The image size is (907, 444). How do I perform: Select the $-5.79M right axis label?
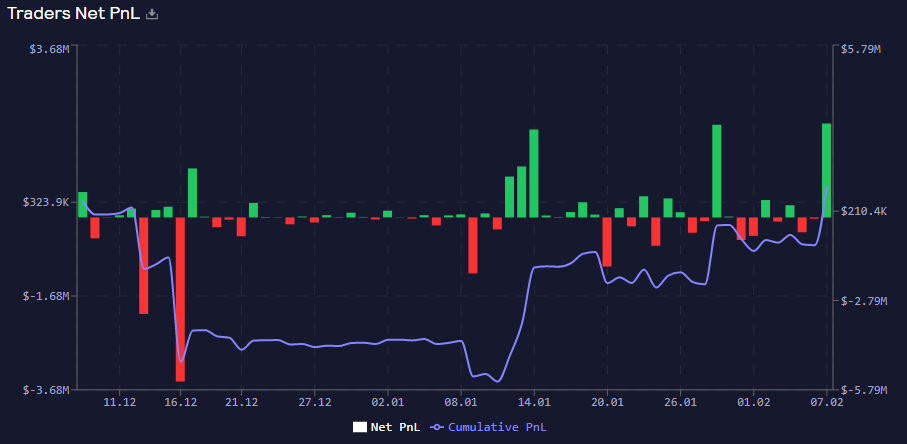(864, 390)
